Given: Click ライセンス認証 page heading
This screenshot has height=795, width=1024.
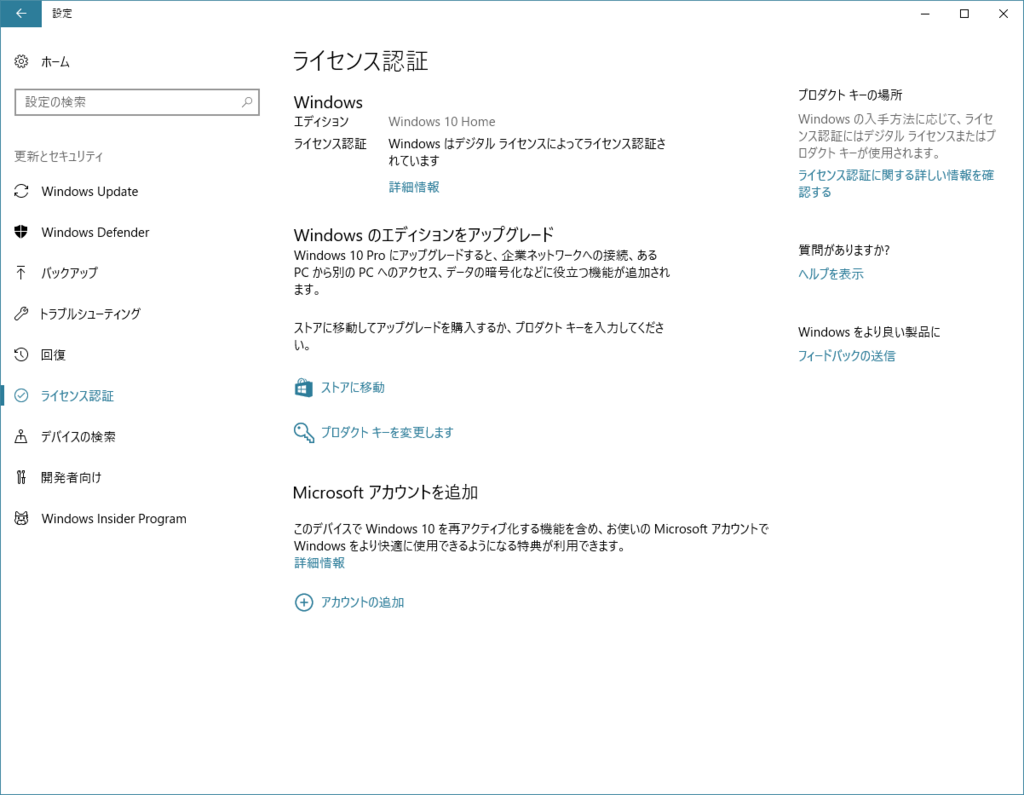Looking at the screenshot, I should (360, 61).
